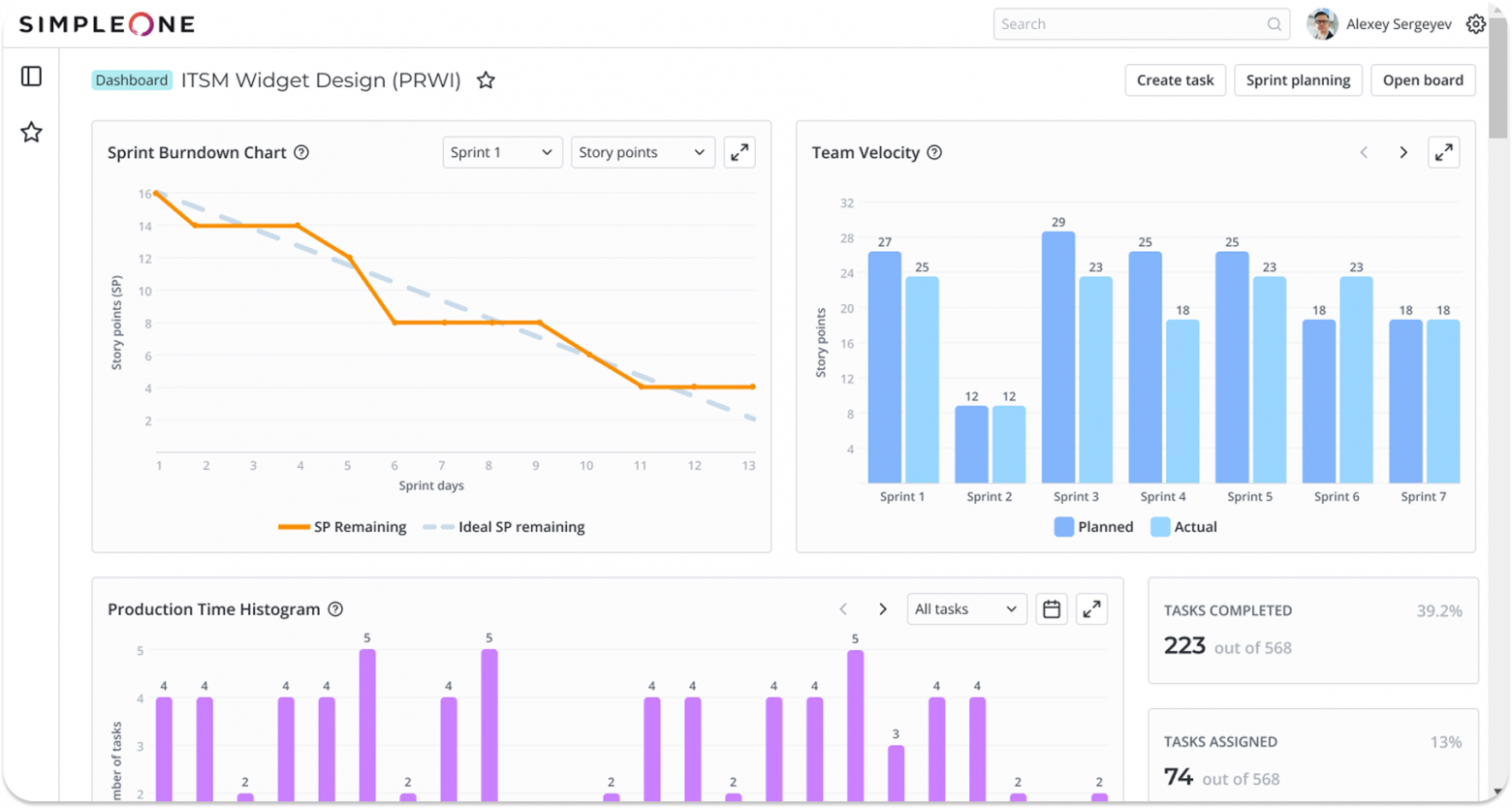
Task: Open the settings gear in the top bar
Action: click(1475, 23)
